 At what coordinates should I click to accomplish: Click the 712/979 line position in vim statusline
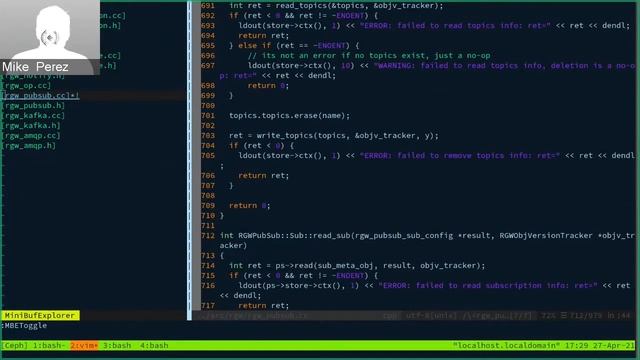coord(586,316)
